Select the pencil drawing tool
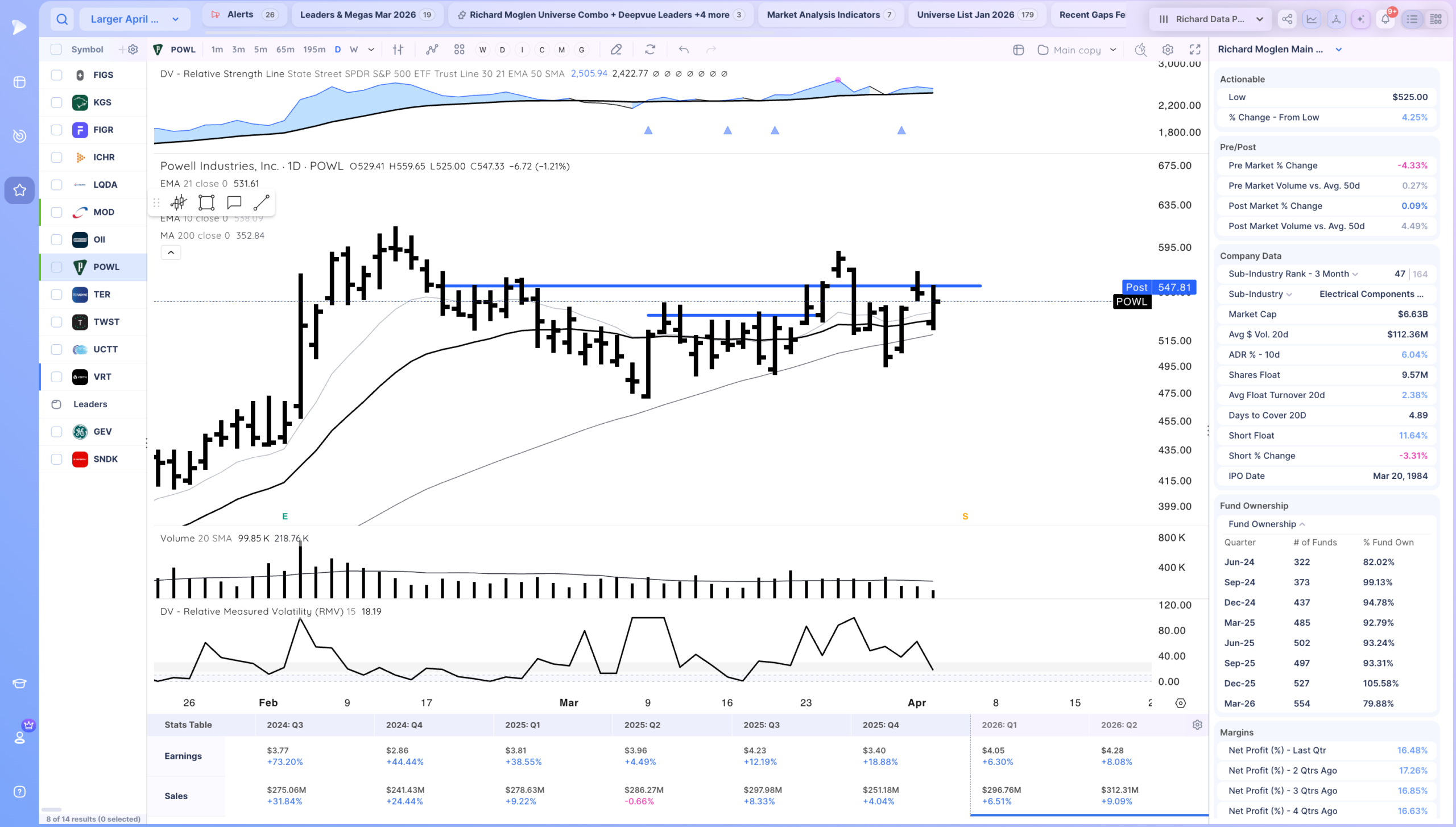 pos(616,49)
